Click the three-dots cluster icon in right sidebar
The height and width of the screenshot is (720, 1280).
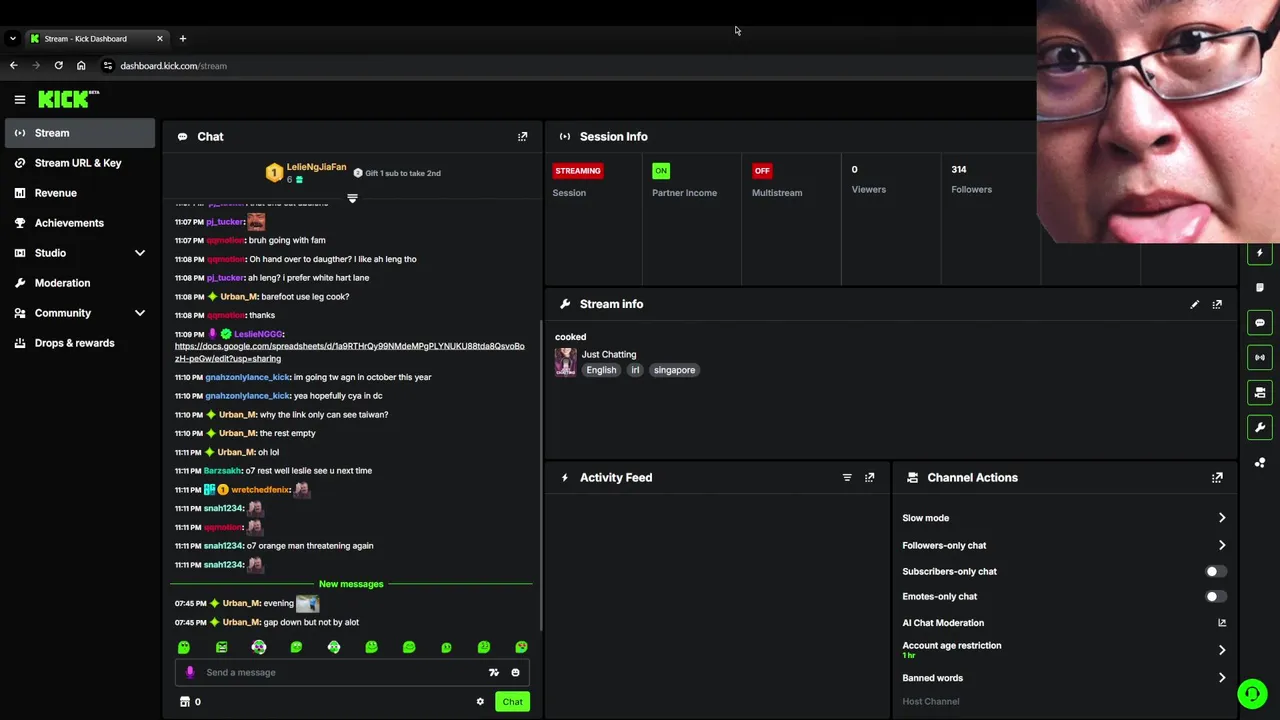pos(1260,462)
